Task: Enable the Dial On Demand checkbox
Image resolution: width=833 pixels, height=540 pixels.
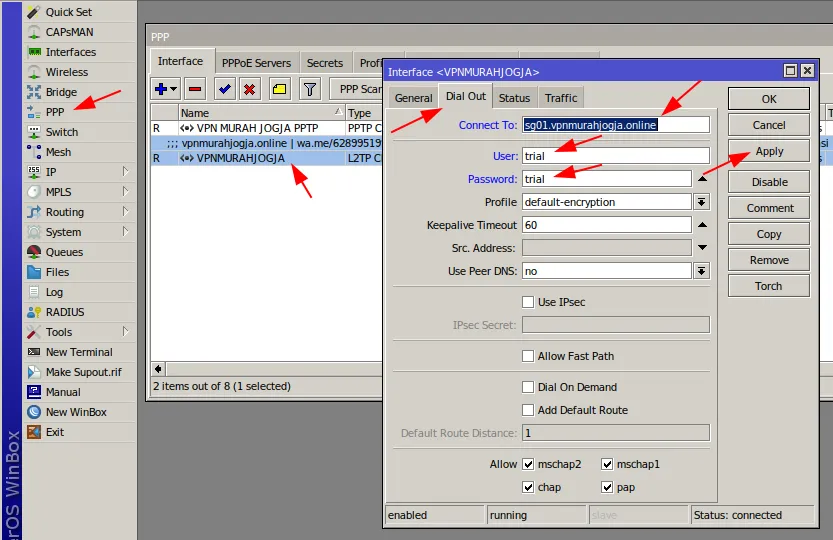Action: (x=528, y=387)
